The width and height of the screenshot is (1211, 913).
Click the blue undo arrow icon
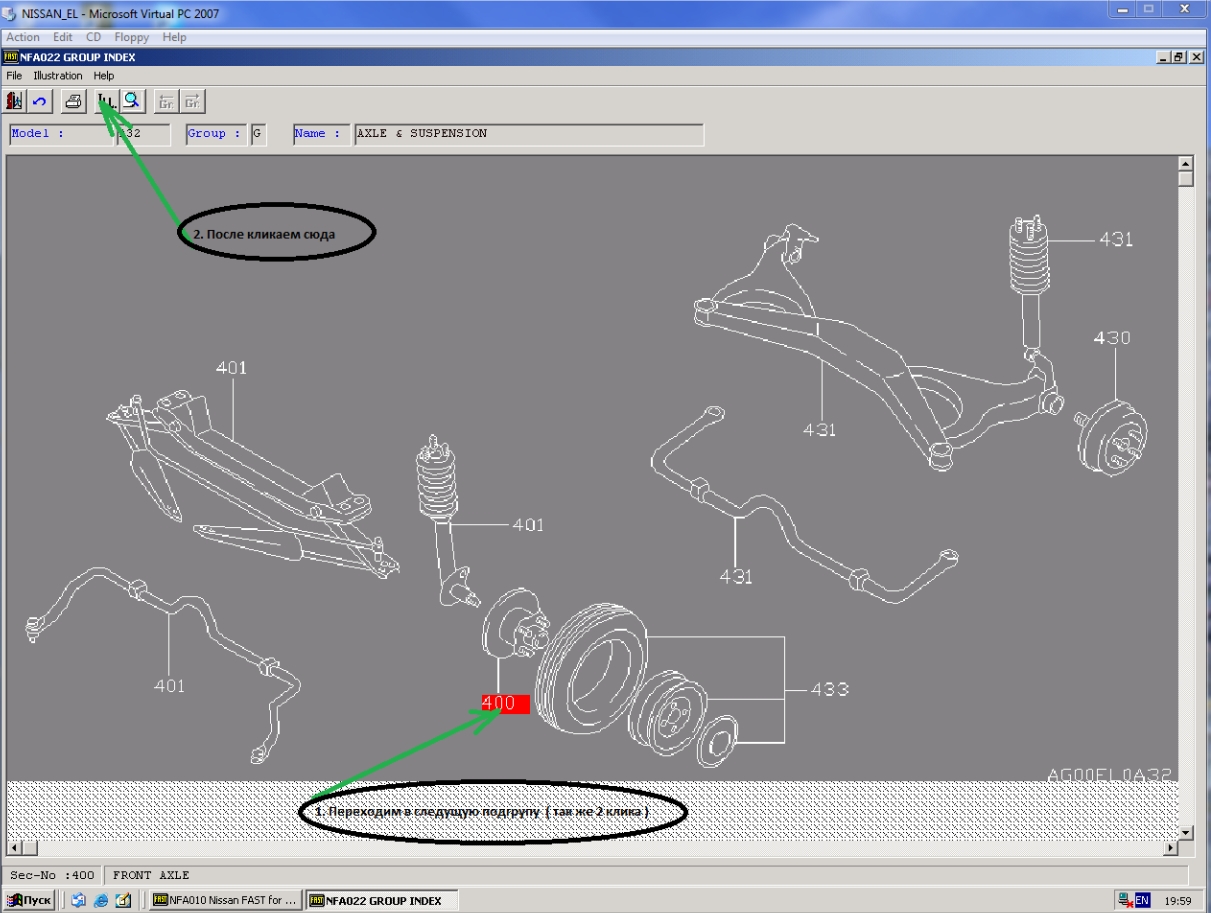[x=40, y=101]
